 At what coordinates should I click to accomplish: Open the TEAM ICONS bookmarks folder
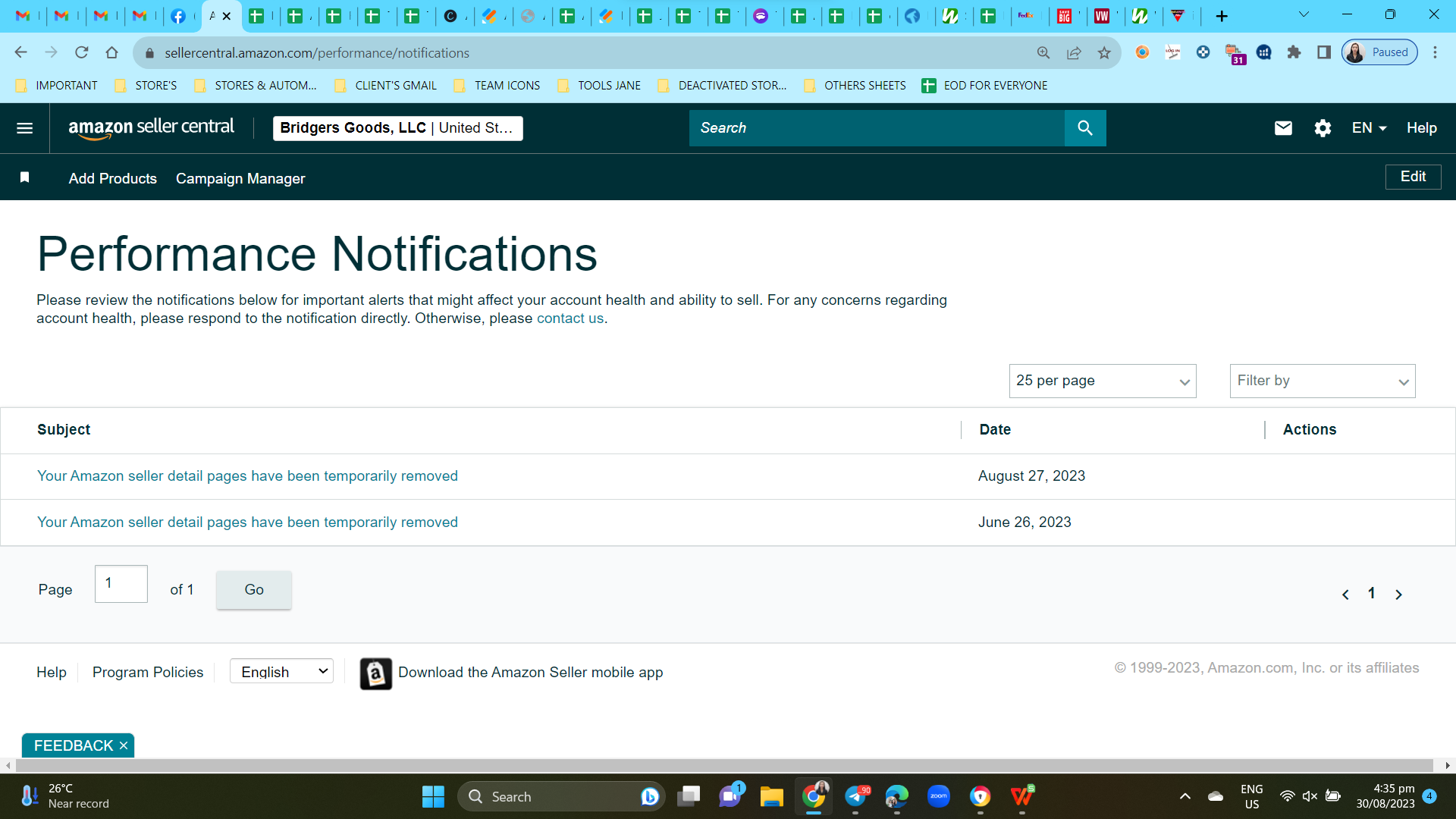tap(497, 86)
